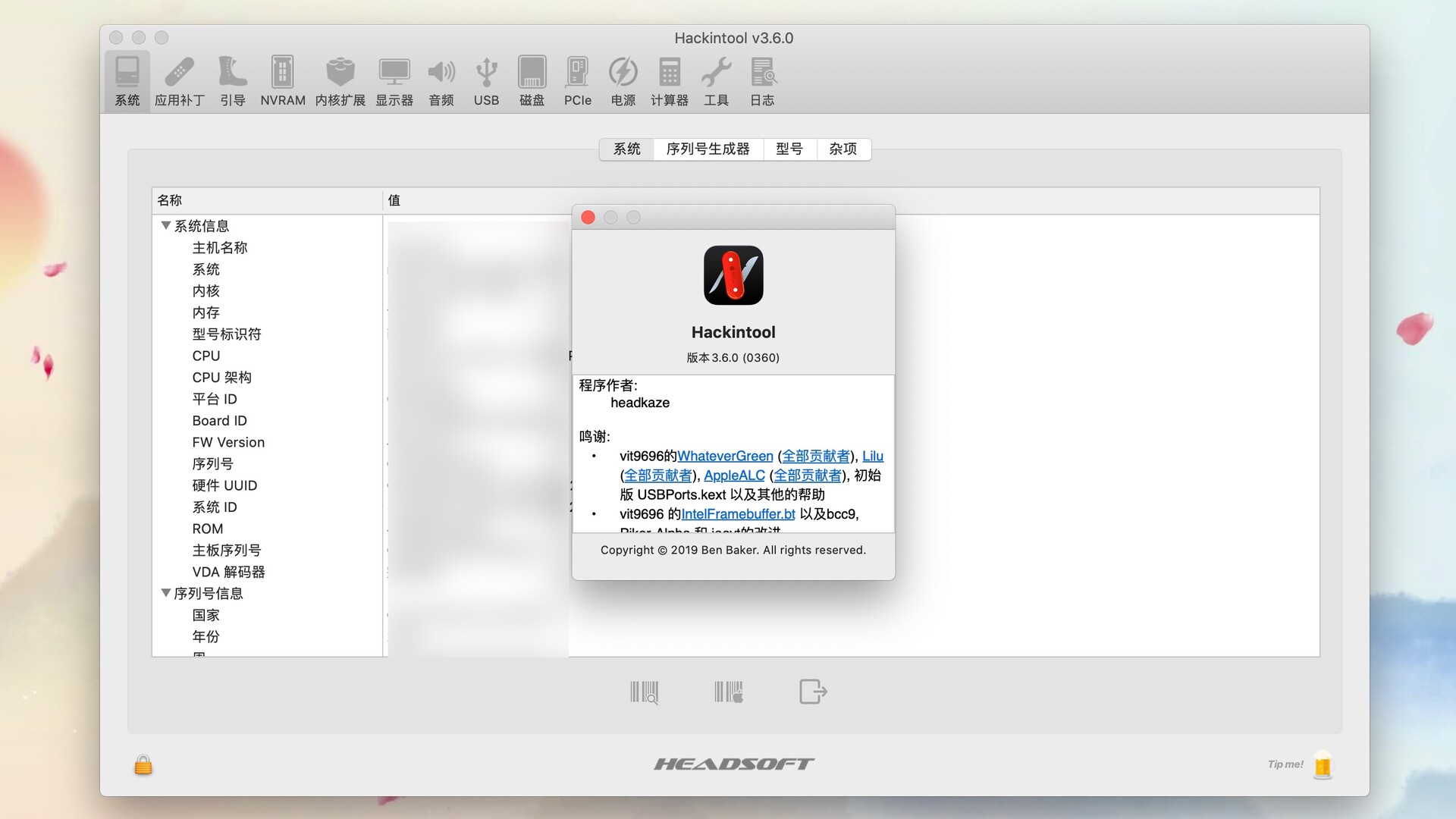Switch to the 杂项 tab
Viewport: 1456px width, 819px height.
coord(843,149)
